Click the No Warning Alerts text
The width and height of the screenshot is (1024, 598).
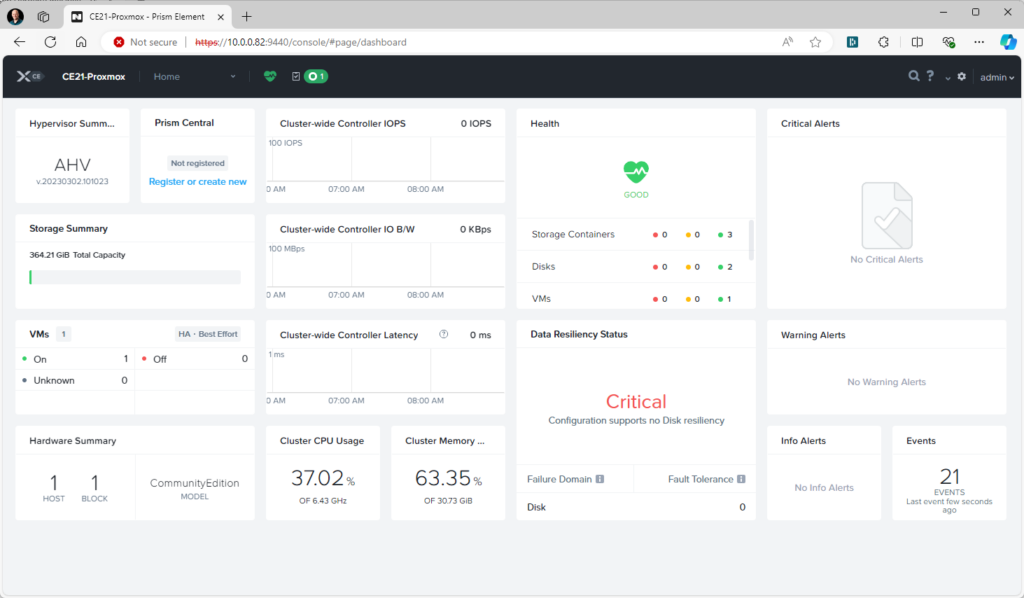point(887,382)
